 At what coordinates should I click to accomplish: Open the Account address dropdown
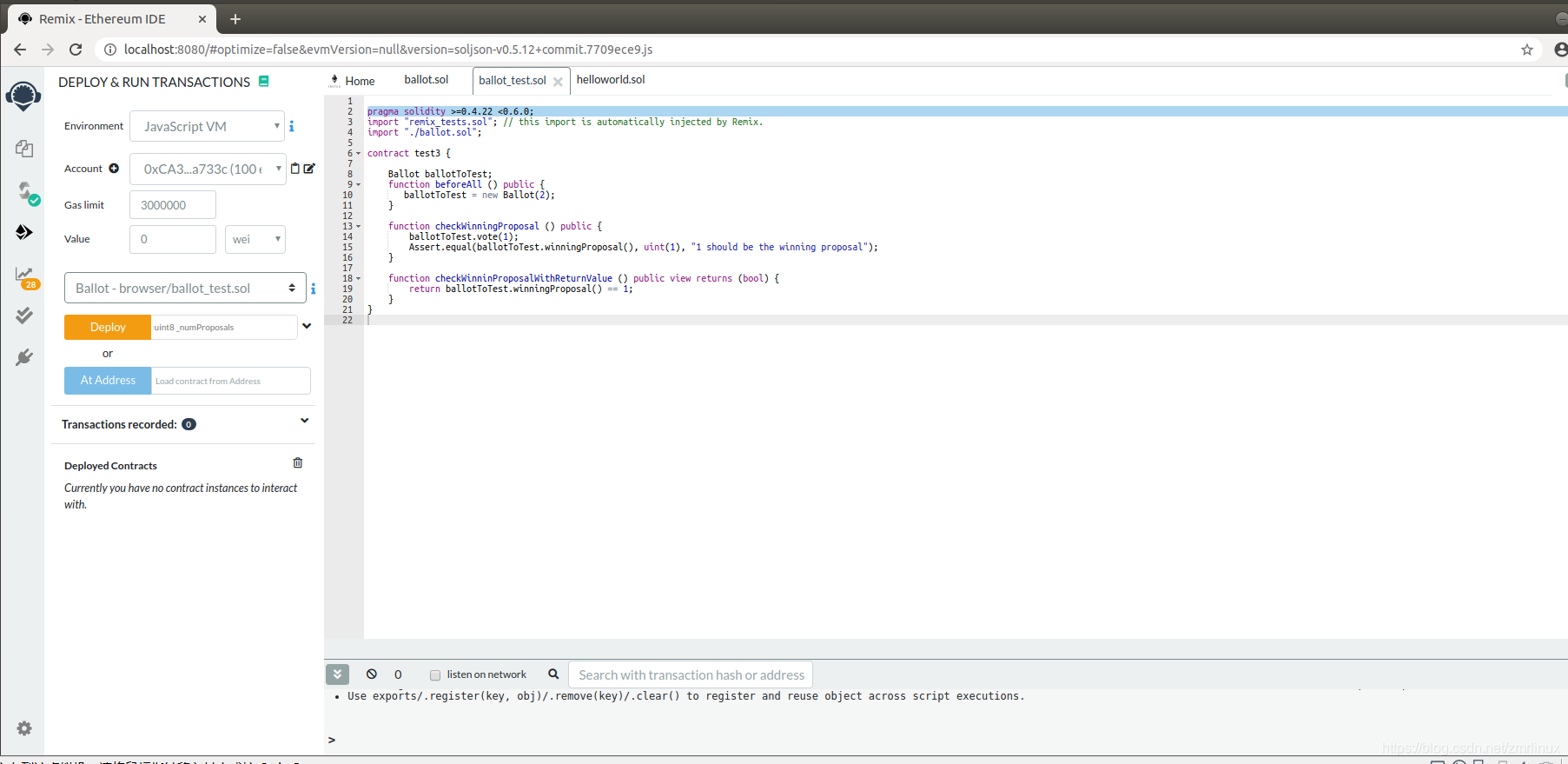tap(208, 169)
